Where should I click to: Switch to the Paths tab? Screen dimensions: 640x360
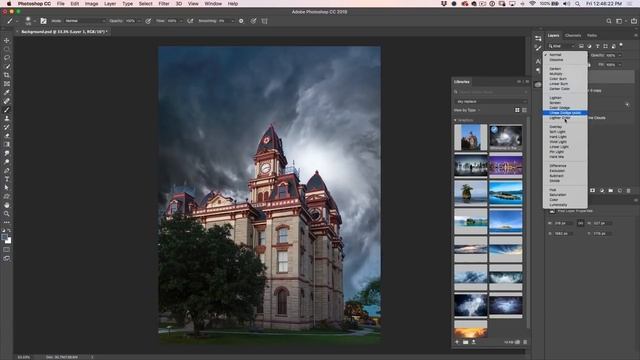pos(592,36)
